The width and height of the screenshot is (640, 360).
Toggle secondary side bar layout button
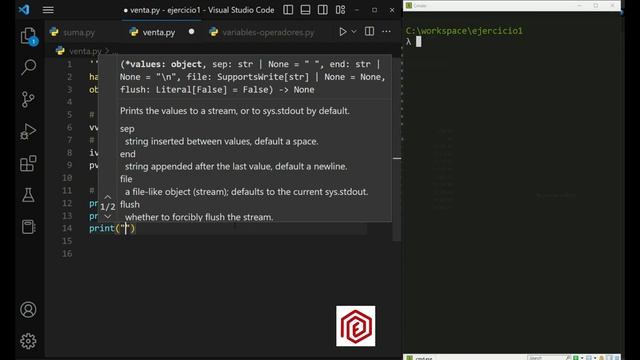click(x=322, y=10)
